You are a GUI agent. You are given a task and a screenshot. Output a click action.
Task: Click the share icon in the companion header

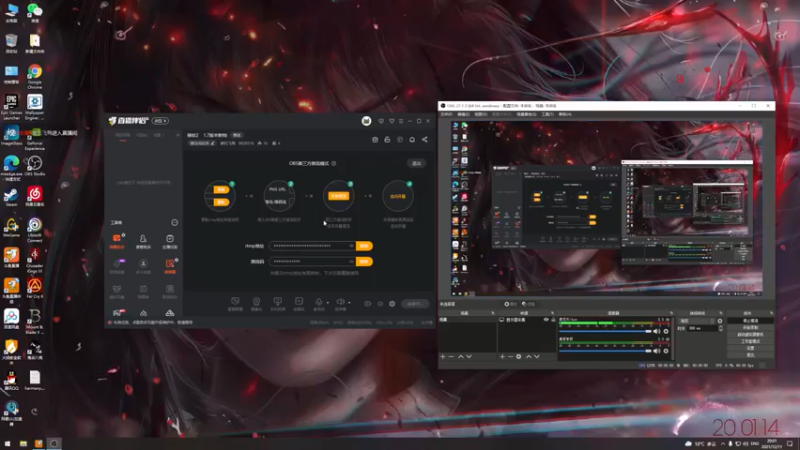[x=424, y=140]
